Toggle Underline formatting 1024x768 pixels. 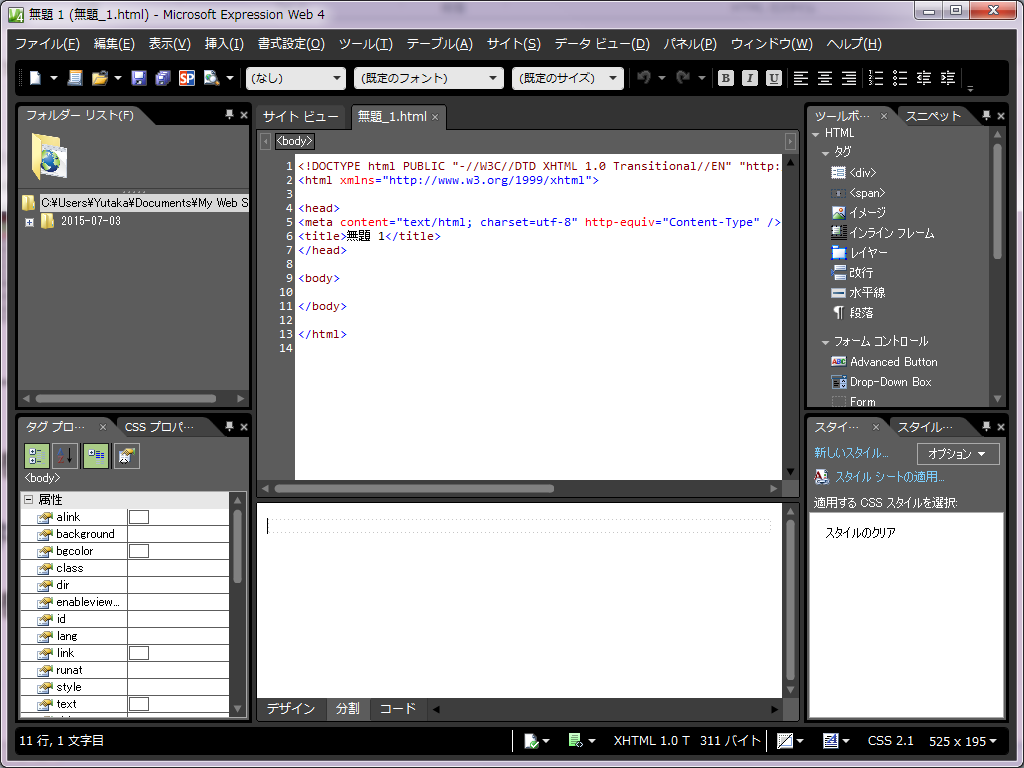(x=774, y=78)
